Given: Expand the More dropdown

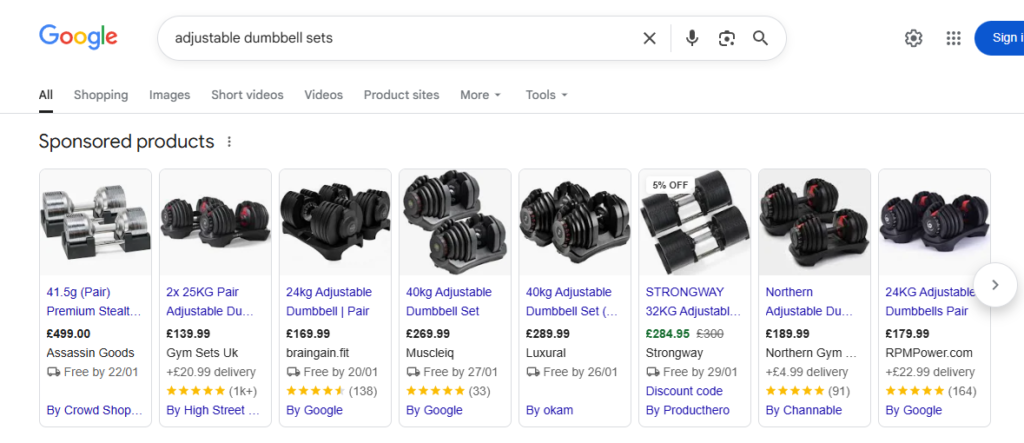Looking at the screenshot, I should tap(481, 95).
